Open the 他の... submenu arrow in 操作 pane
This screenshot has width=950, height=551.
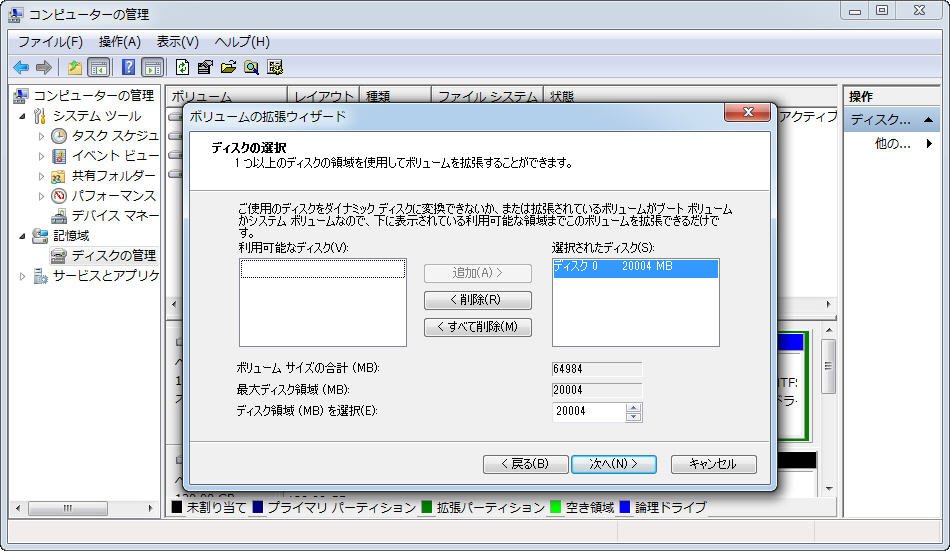(929, 144)
